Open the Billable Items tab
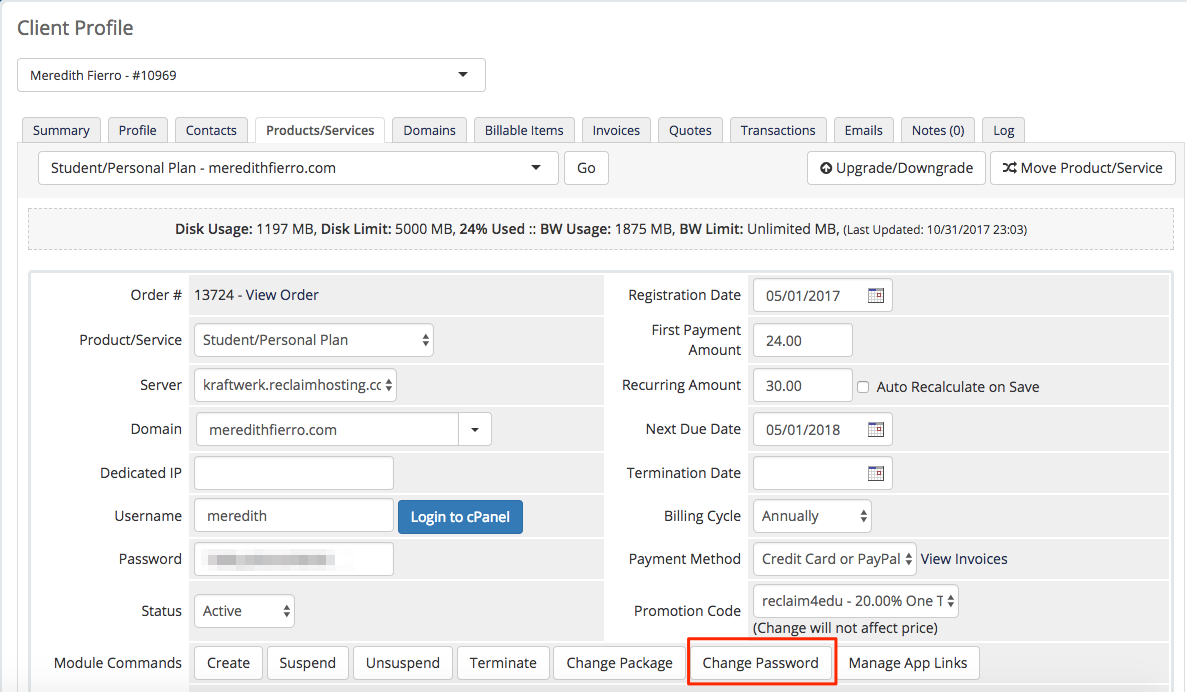Viewport: 1187px width, 692px height. pos(525,130)
